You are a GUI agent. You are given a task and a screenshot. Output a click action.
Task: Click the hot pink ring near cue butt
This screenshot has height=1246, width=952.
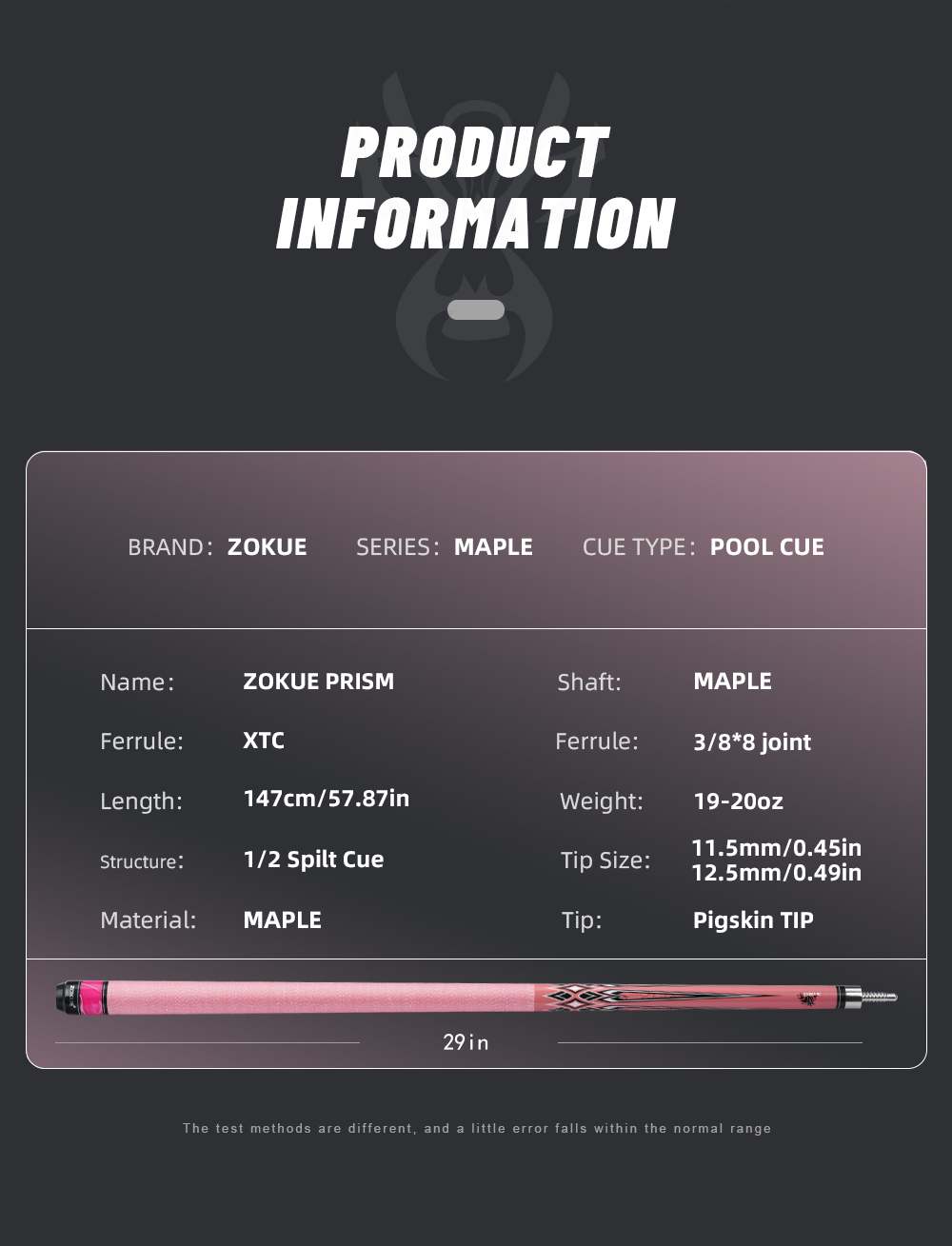click(94, 997)
